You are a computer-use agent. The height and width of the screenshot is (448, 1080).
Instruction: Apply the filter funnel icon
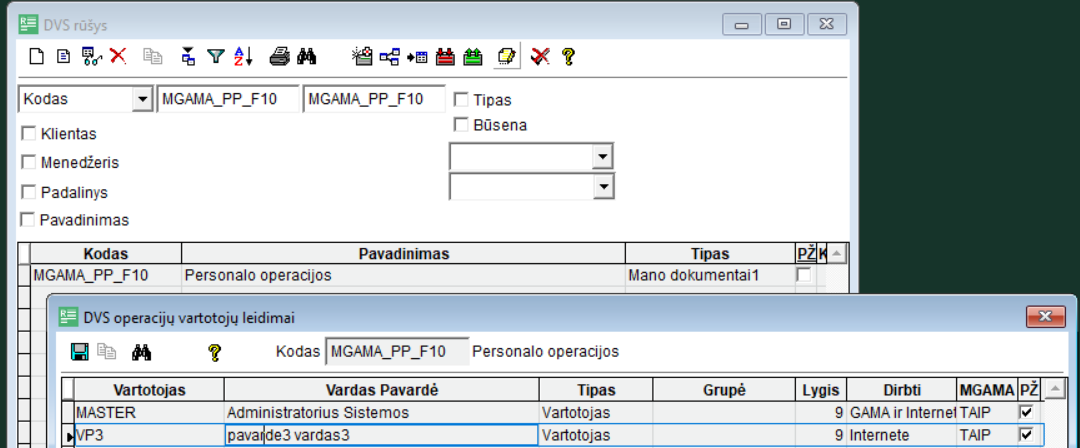point(216,57)
